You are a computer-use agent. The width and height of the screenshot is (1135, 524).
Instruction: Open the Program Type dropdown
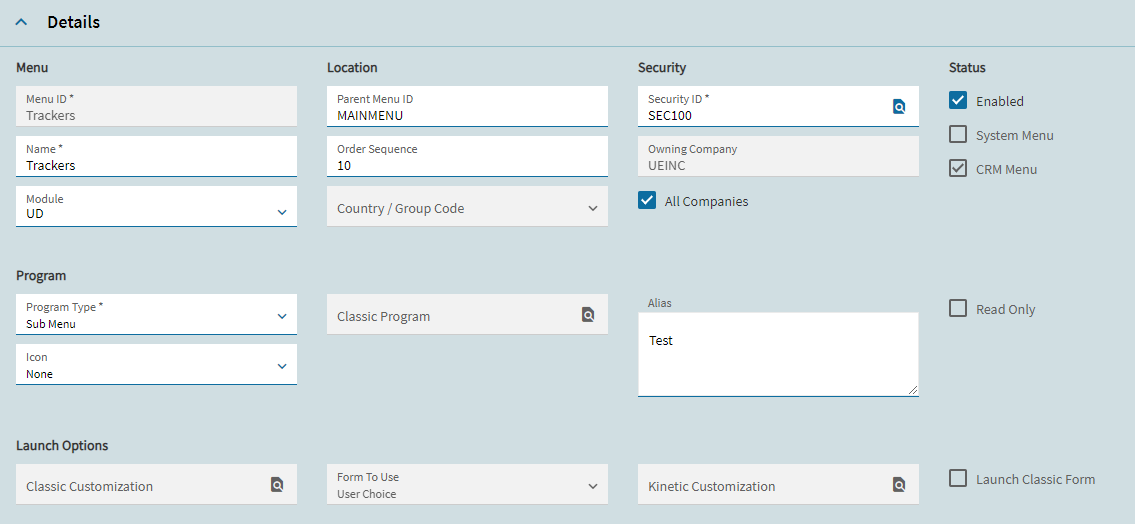[156, 314]
